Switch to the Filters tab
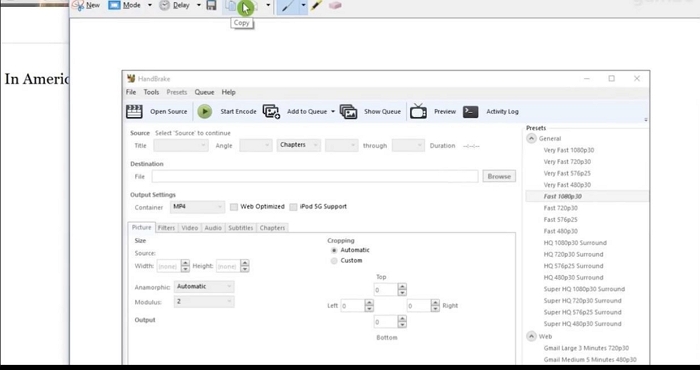700x370 pixels. tap(166, 228)
